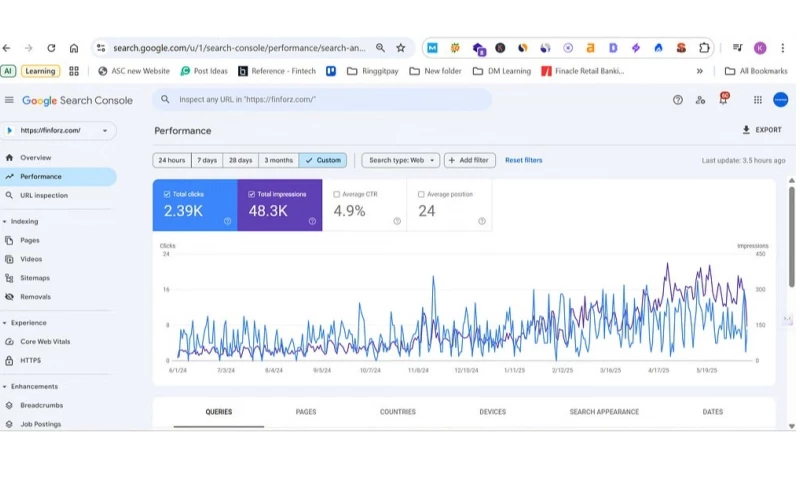Viewport: 800px width, 480px height.
Task: Click the browser address bar
Action: pos(239,48)
